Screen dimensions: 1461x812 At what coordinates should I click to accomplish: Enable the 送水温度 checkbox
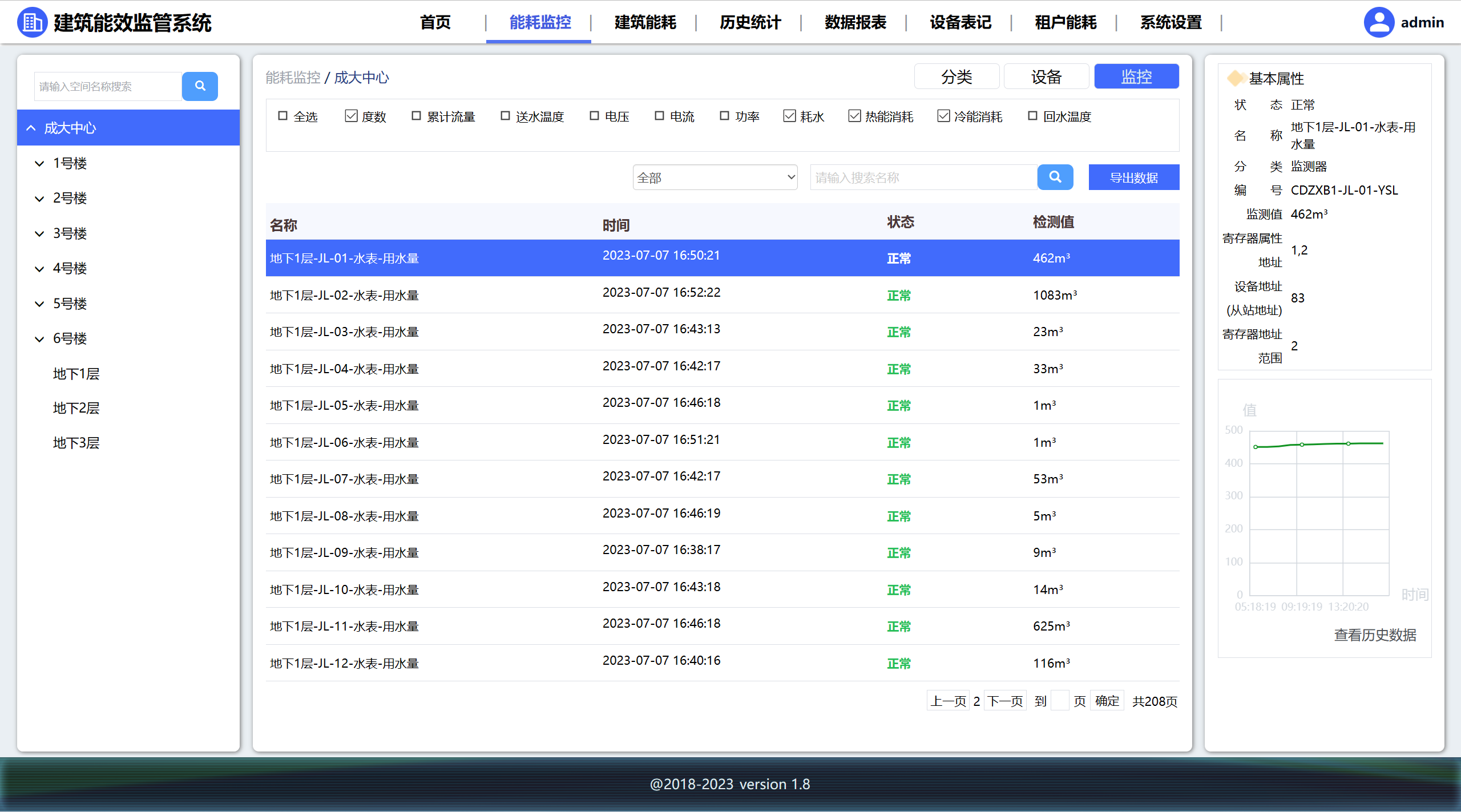click(x=505, y=116)
